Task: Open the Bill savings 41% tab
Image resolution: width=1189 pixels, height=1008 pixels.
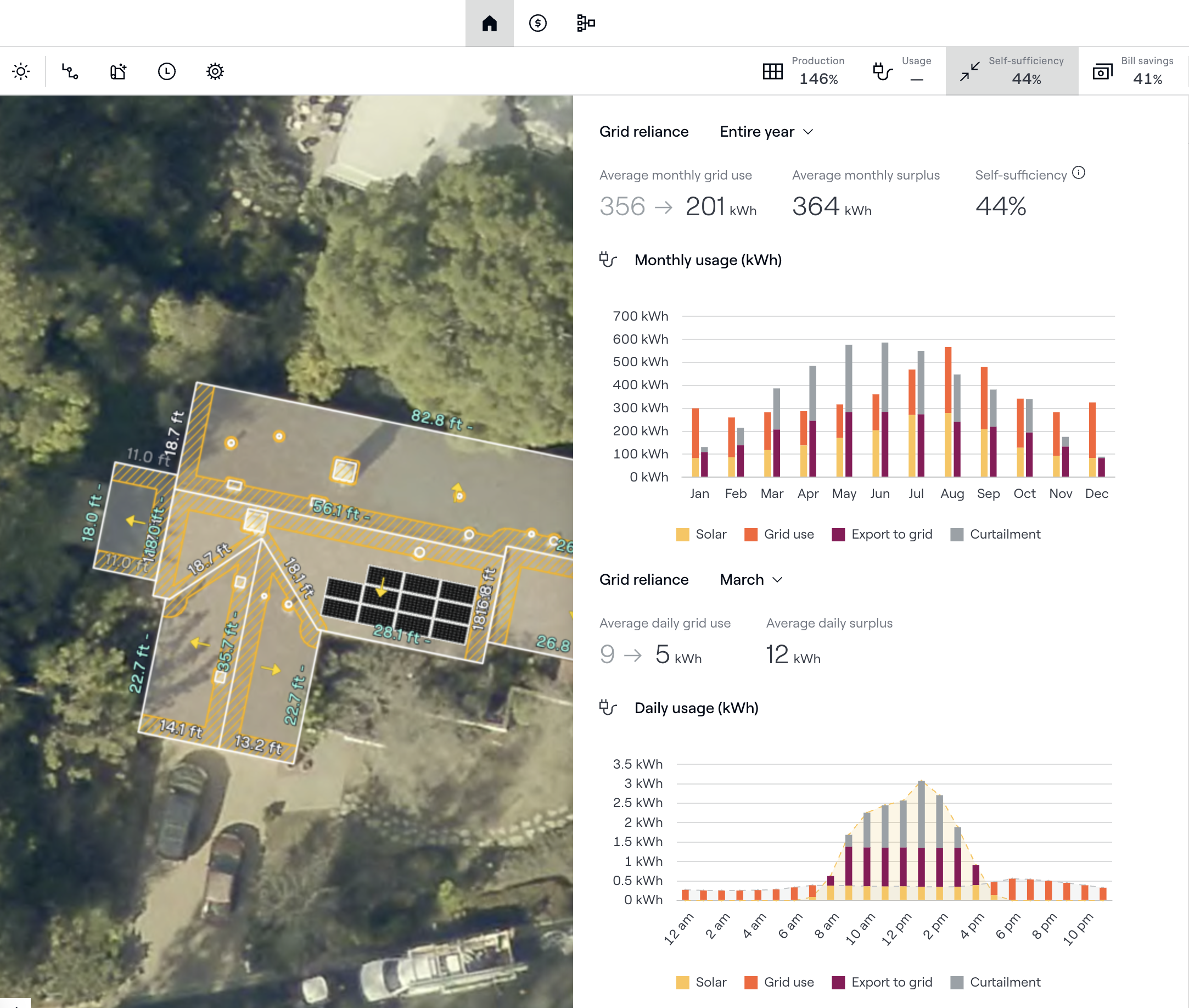Action: point(1133,71)
